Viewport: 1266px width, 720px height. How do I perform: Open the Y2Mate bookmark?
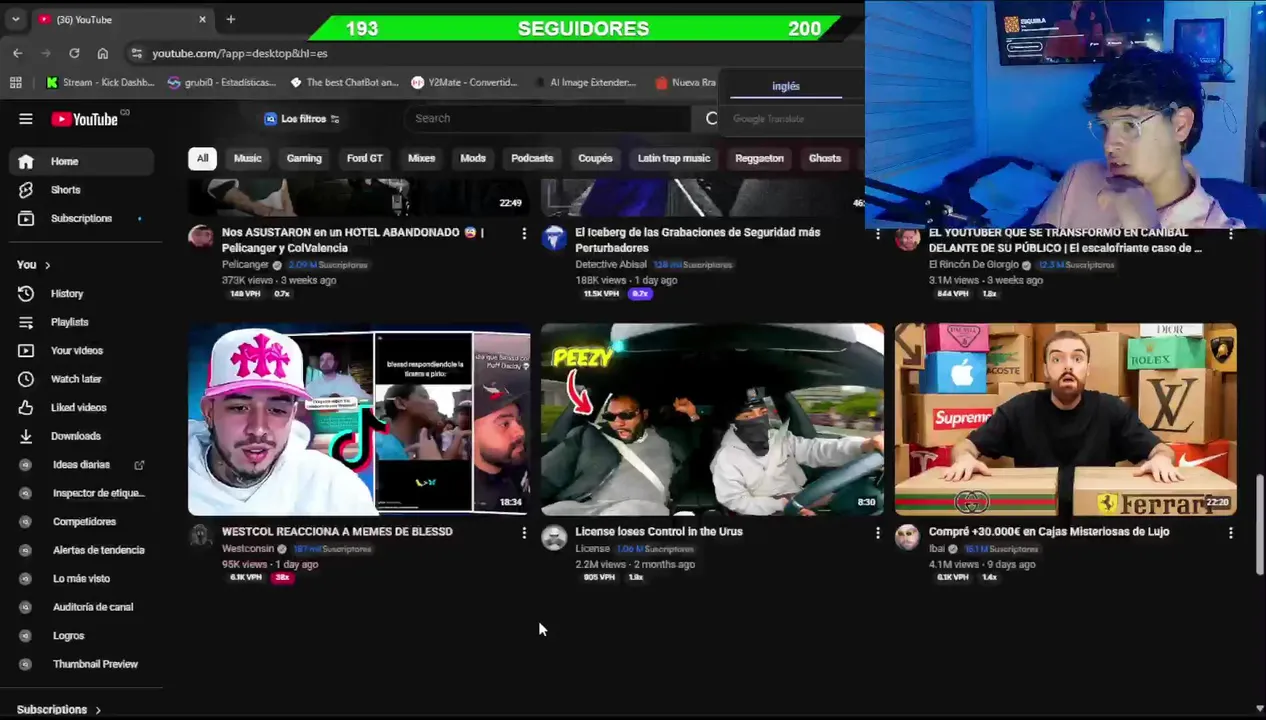[x=464, y=82]
